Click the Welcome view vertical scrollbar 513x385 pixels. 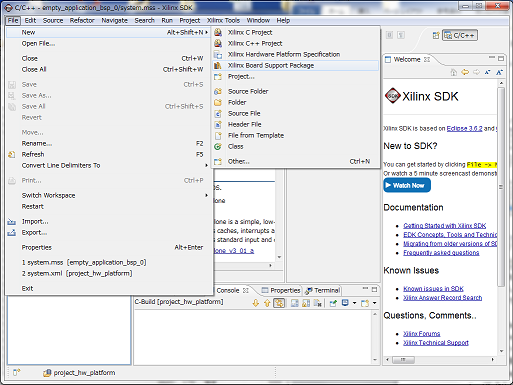click(x=501, y=187)
